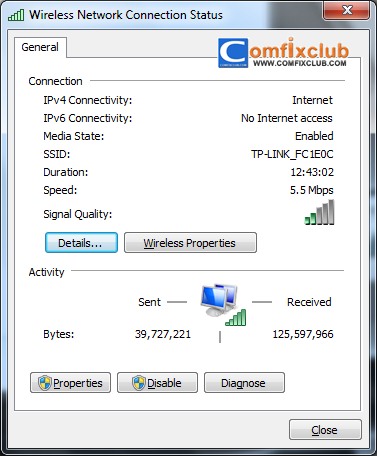Click the www.comfixclub.com watermark text
This screenshot has height=456, width=377.
[300, 63]
